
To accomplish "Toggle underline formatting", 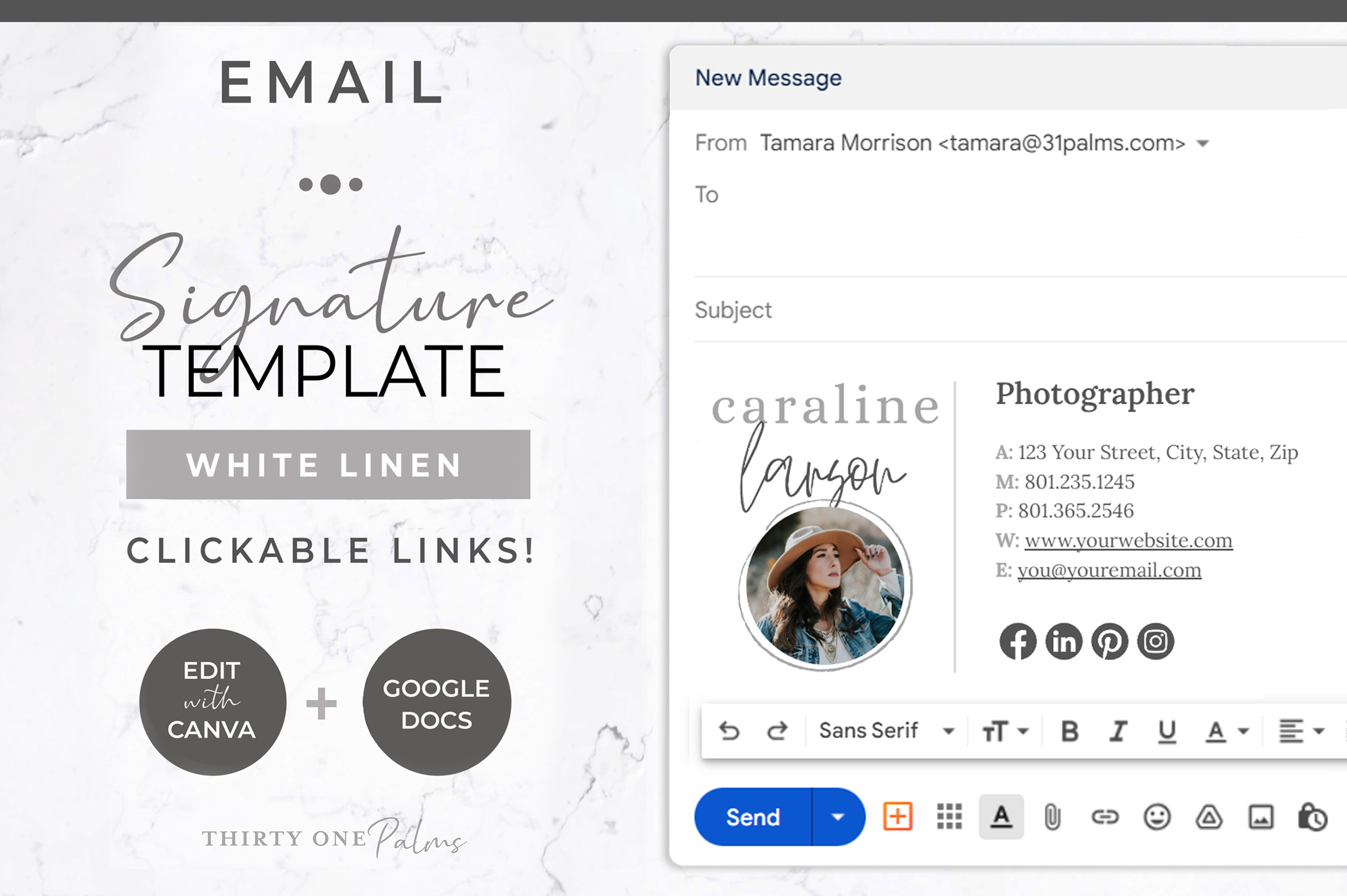I will [x=1167, y=731].
